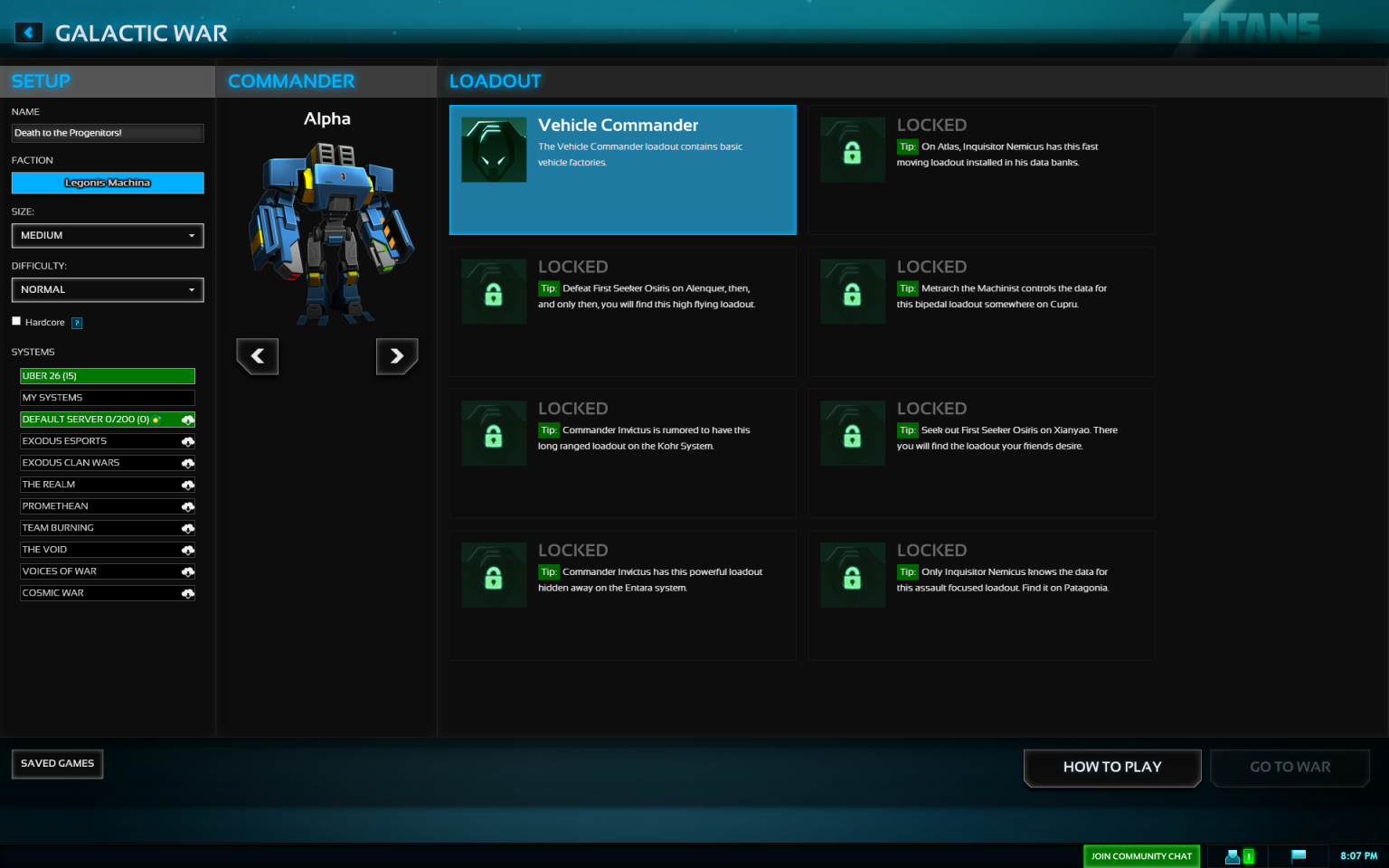This screenshot has height=868, width=1389.
Task: Switch to the LOADOUT section header
Action: click(x=496, y=80)
